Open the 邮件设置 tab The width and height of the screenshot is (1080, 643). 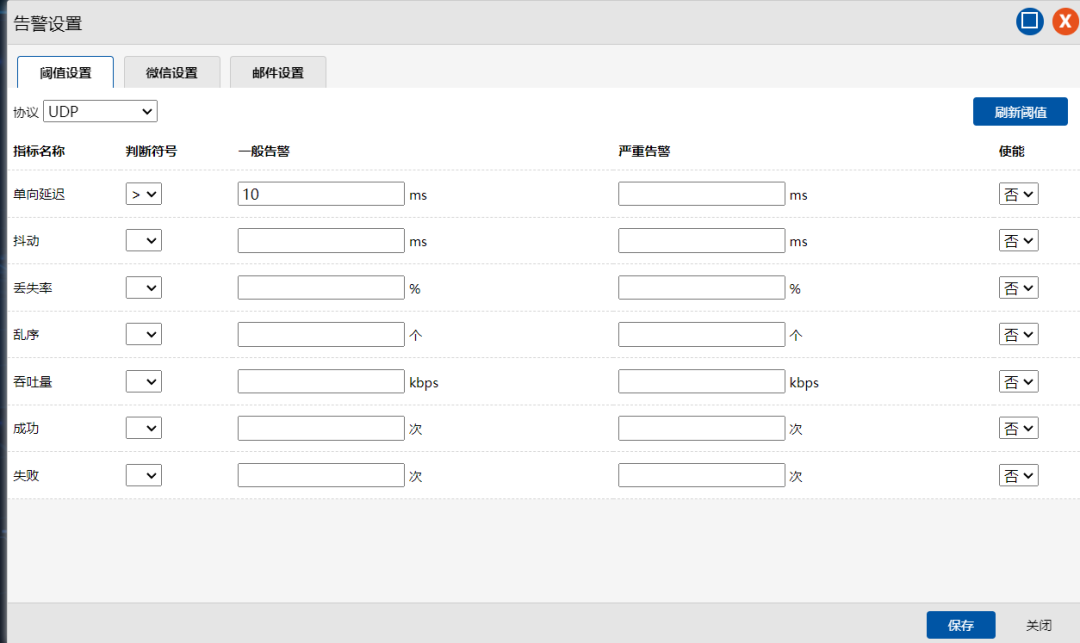(278, 73)
